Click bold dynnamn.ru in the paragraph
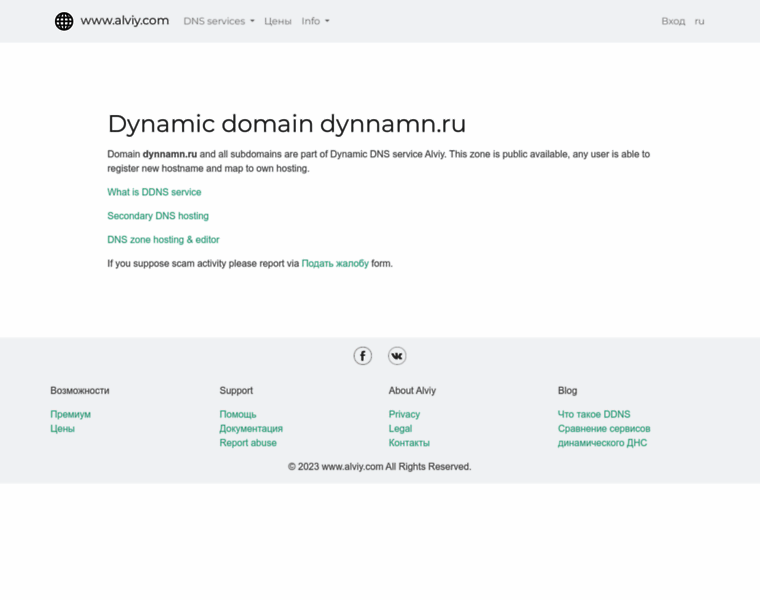The width and height of the screenshot is (760, 600). [x=170, y=154]
